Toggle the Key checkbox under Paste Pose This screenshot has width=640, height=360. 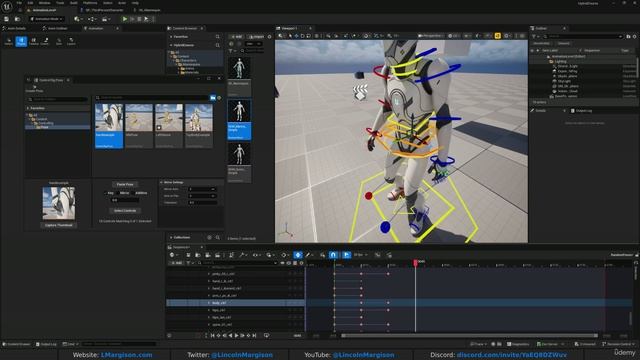coord(105,193)
